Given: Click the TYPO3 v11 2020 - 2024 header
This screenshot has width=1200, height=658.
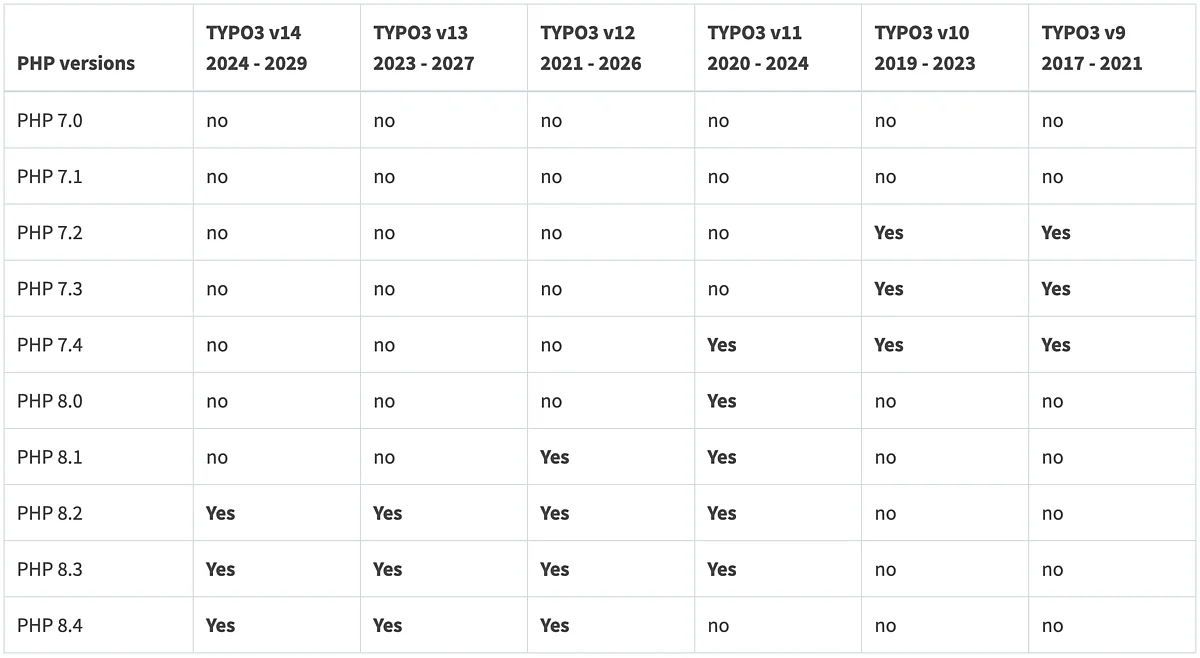Looking at the screenshot, I should (x=757, y=48).
